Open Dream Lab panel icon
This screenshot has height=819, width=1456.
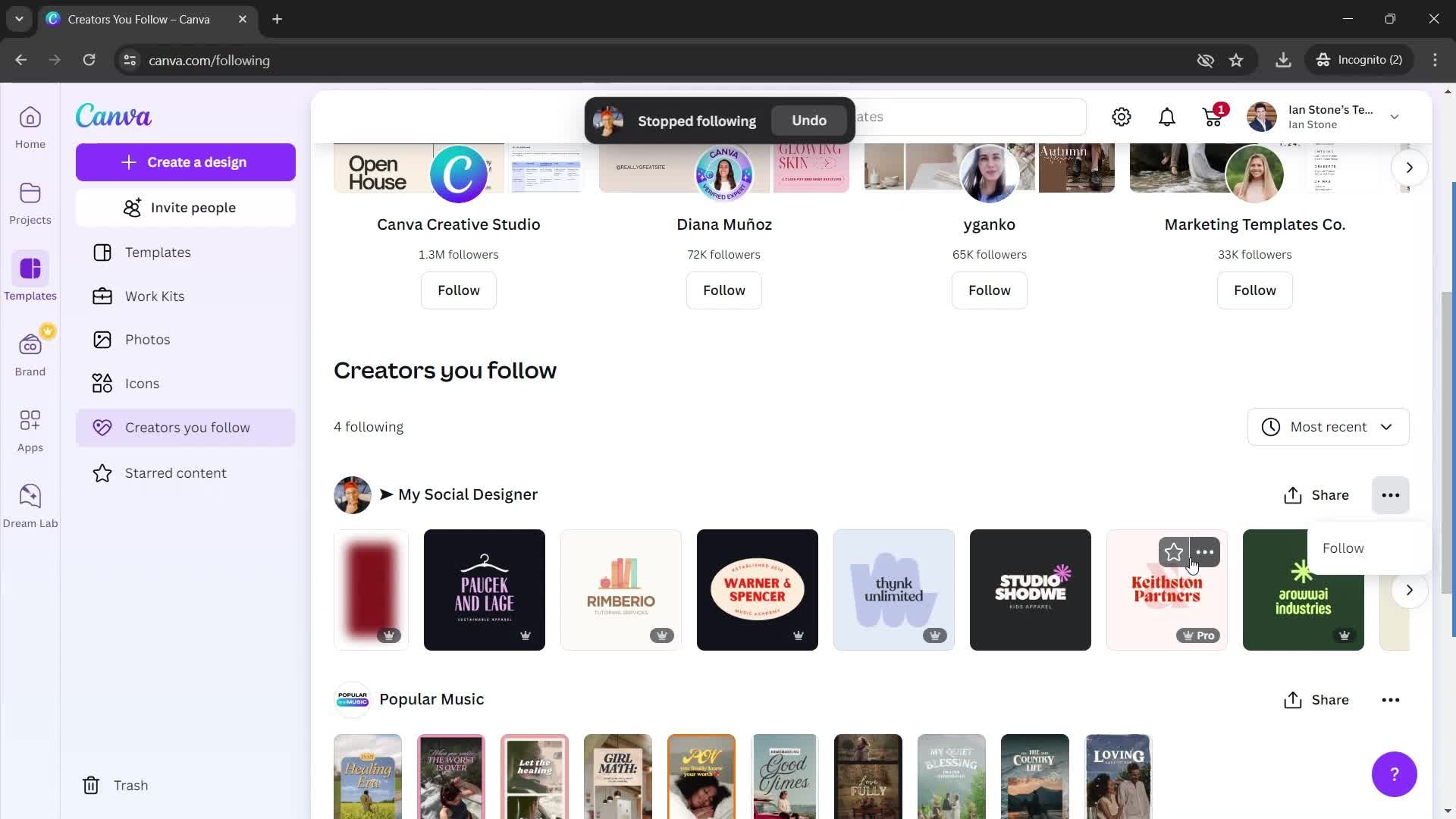pyautogui.click(x=30, y=497)
